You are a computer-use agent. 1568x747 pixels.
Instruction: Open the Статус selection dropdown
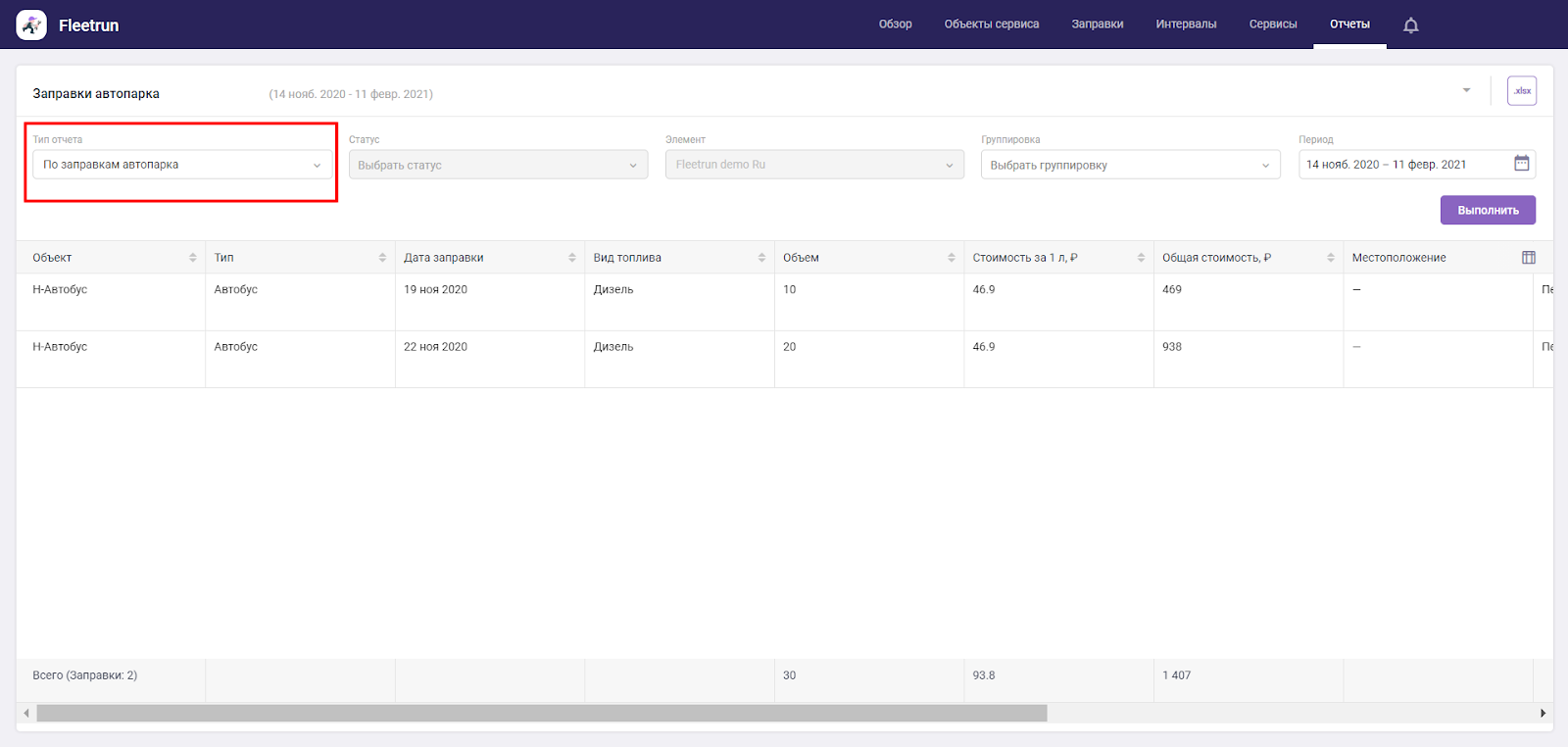pos(498,165)
